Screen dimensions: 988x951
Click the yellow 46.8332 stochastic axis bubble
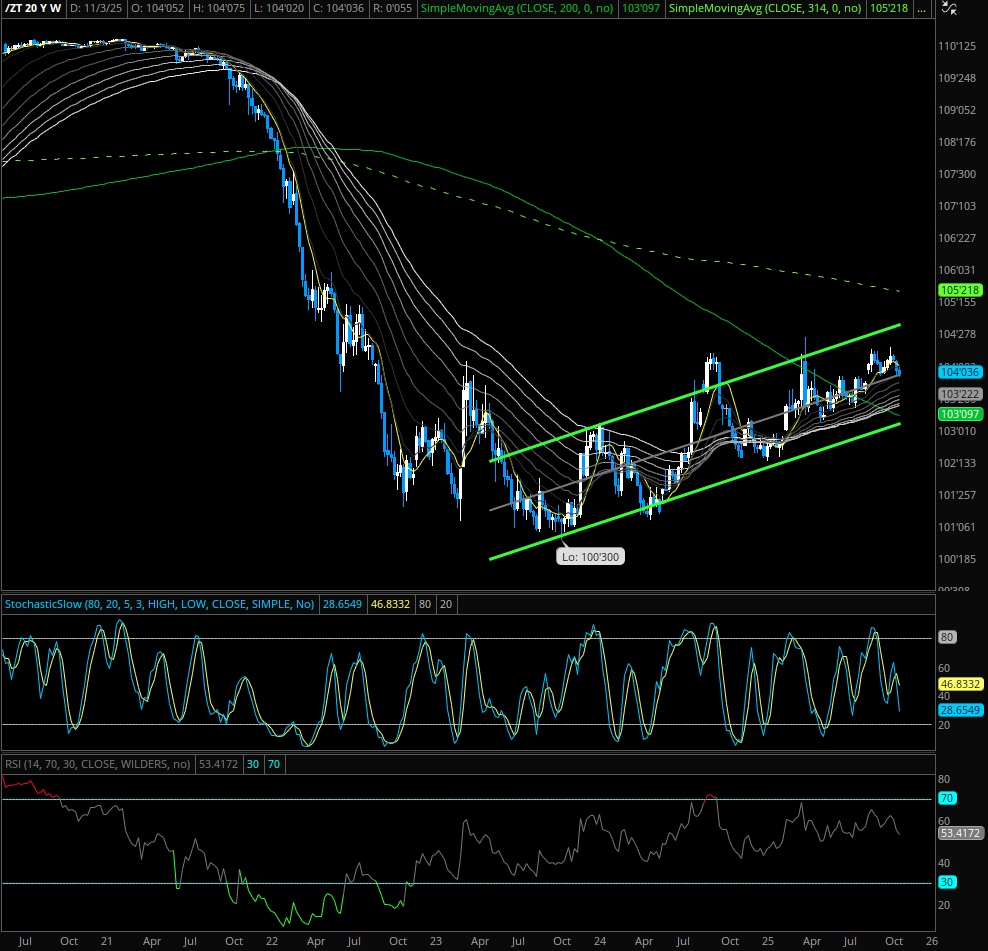[960, 684]
